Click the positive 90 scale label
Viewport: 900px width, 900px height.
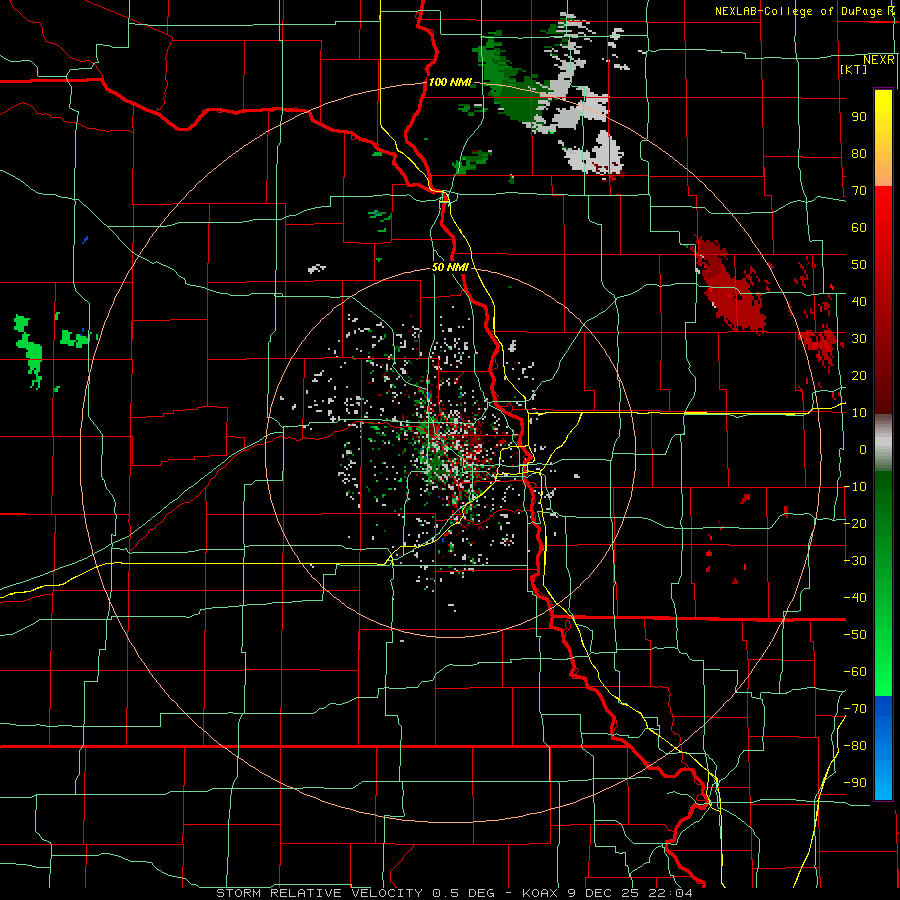pyautogui.click(x=859, y=117)
